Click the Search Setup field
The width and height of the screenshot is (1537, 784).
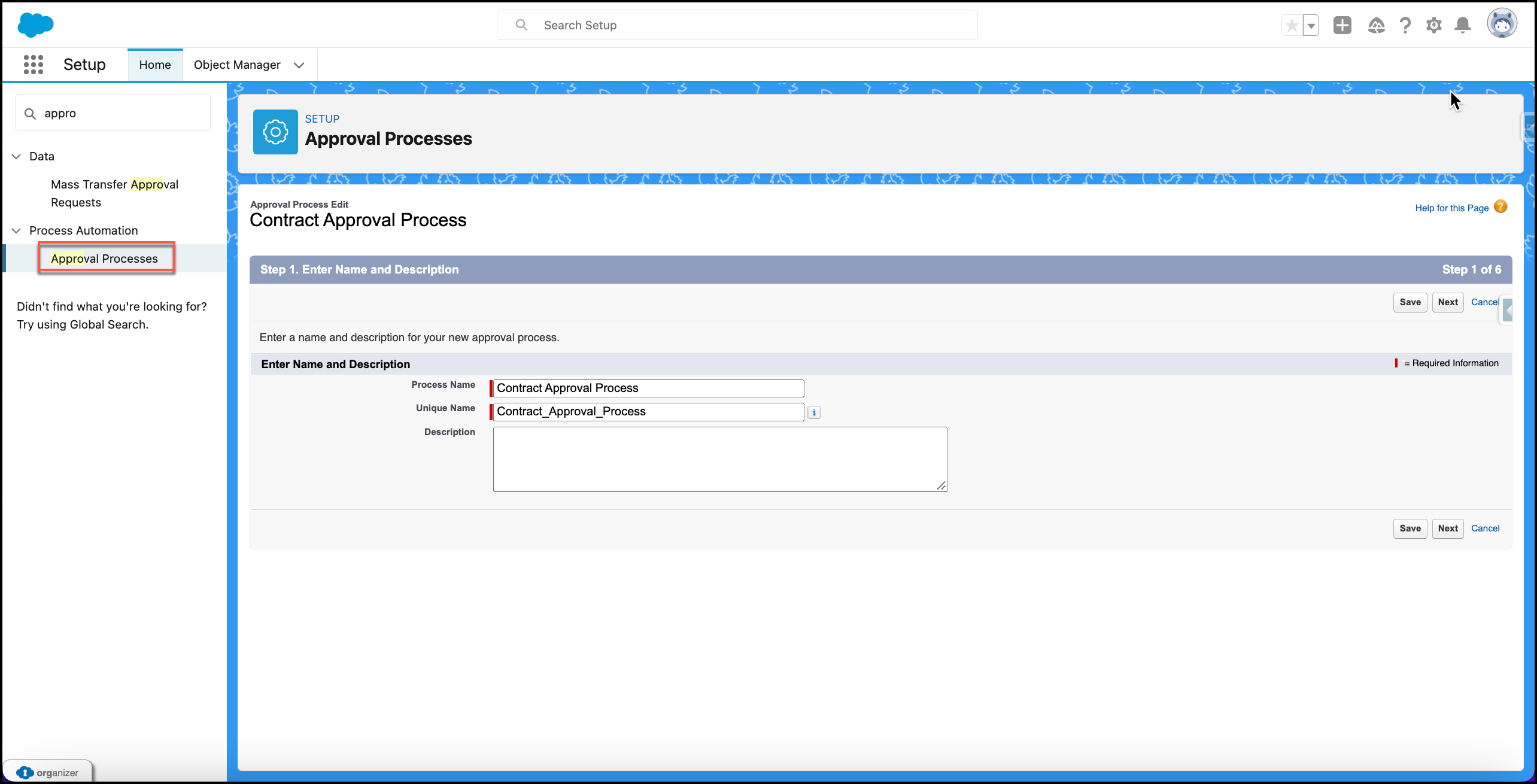737,25
